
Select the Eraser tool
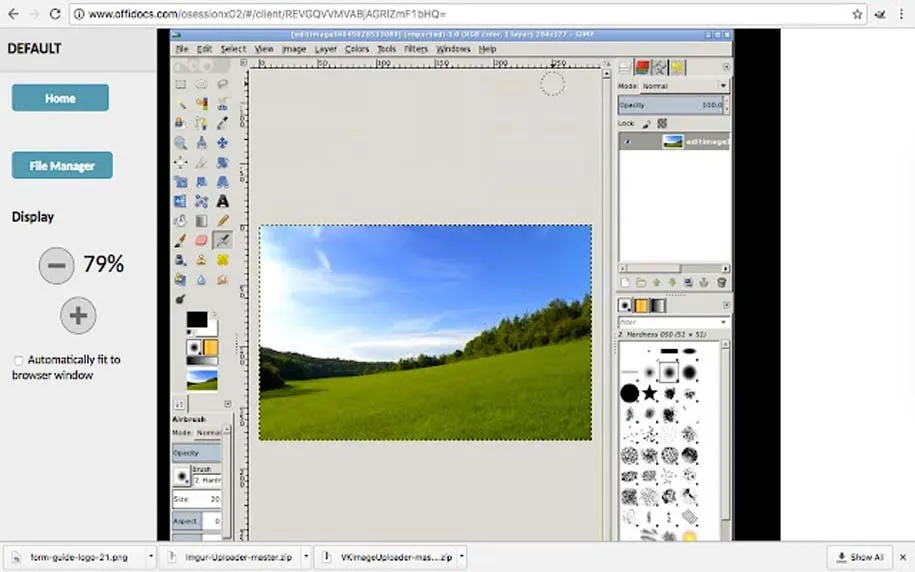201,240
